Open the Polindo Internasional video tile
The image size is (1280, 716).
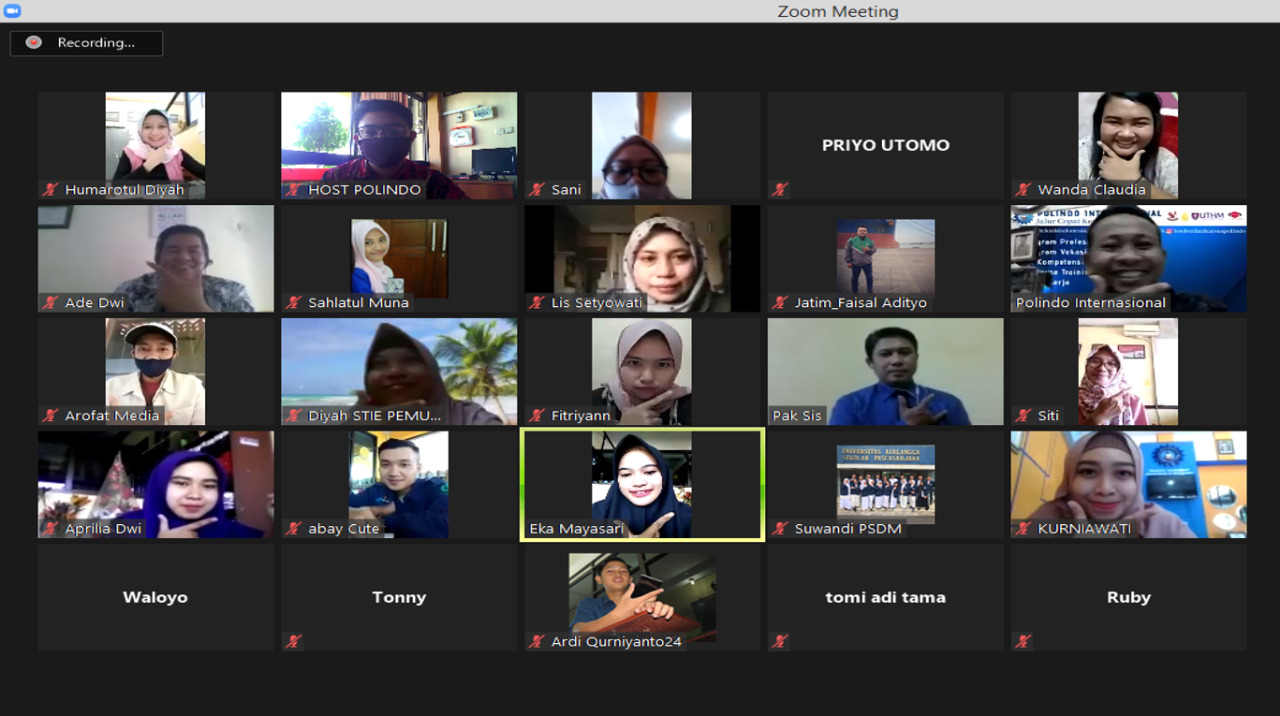click(x=1128, y=257)
